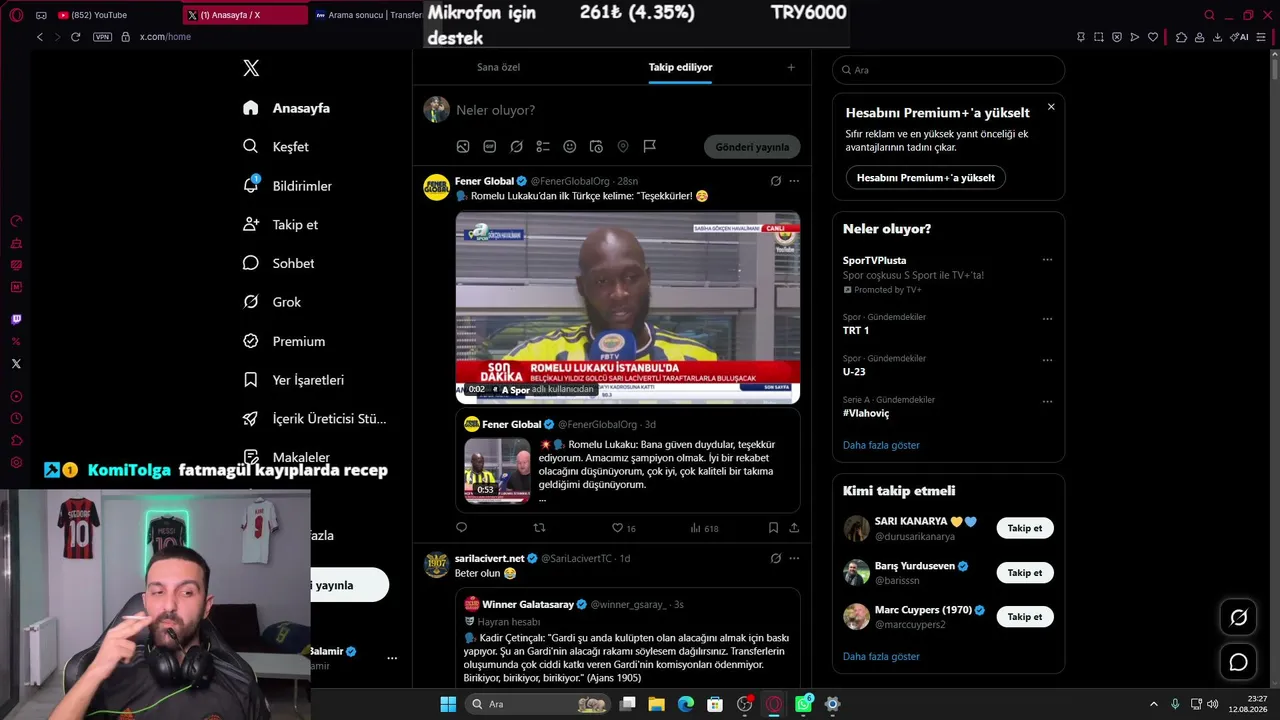Open the floating Grok button

click(x=1238, y=617)
